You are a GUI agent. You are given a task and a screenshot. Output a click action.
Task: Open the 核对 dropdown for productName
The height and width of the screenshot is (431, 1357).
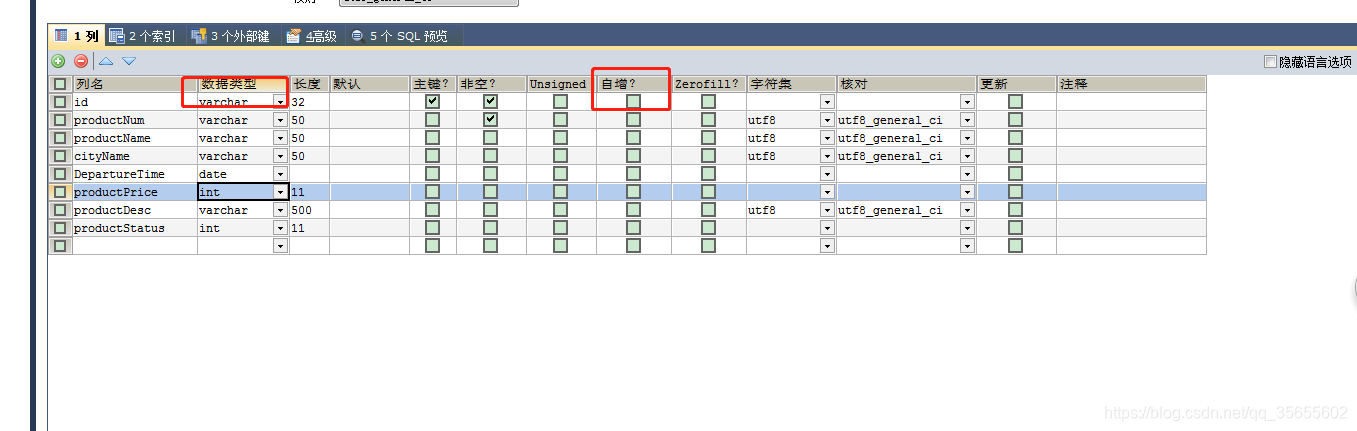click(967, 138)
